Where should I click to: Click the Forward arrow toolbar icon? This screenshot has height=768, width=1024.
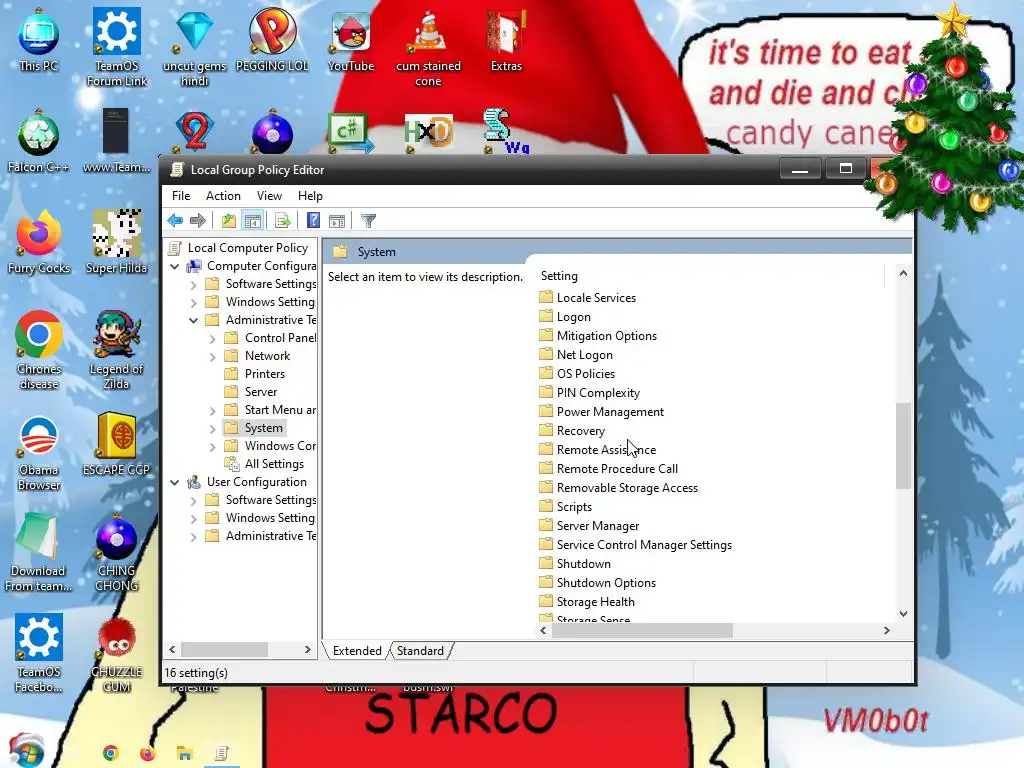pos(198,221)
